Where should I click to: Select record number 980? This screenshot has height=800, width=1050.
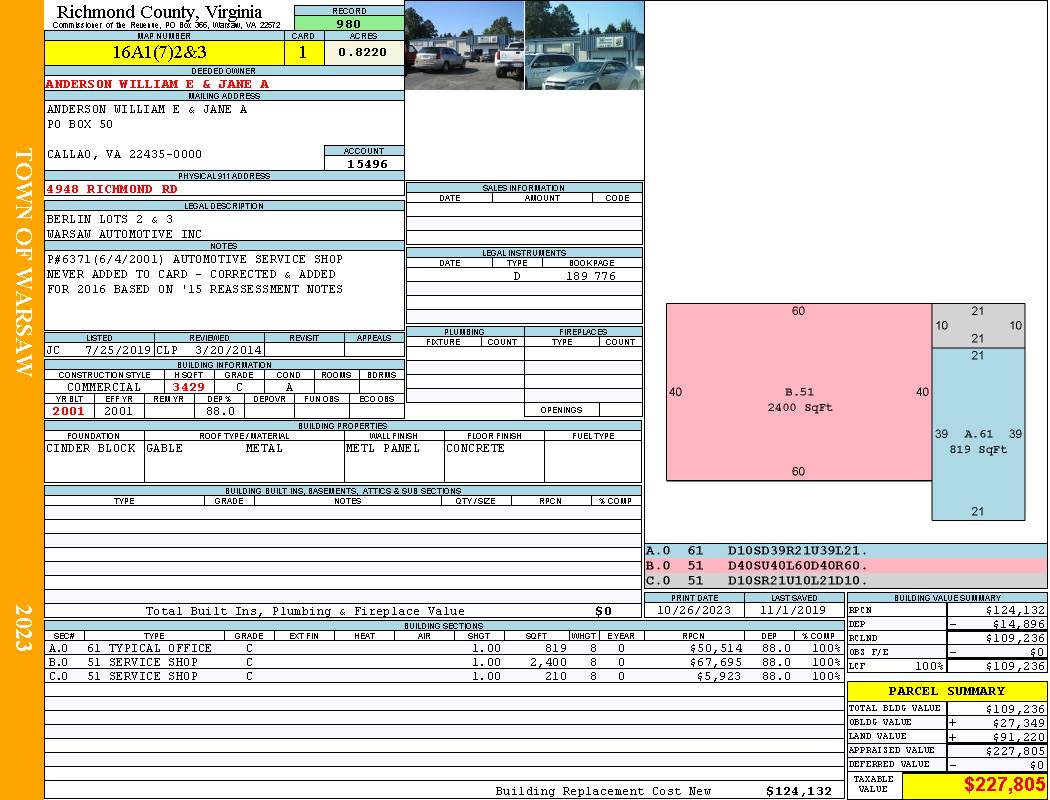click(x=349, y=23)
